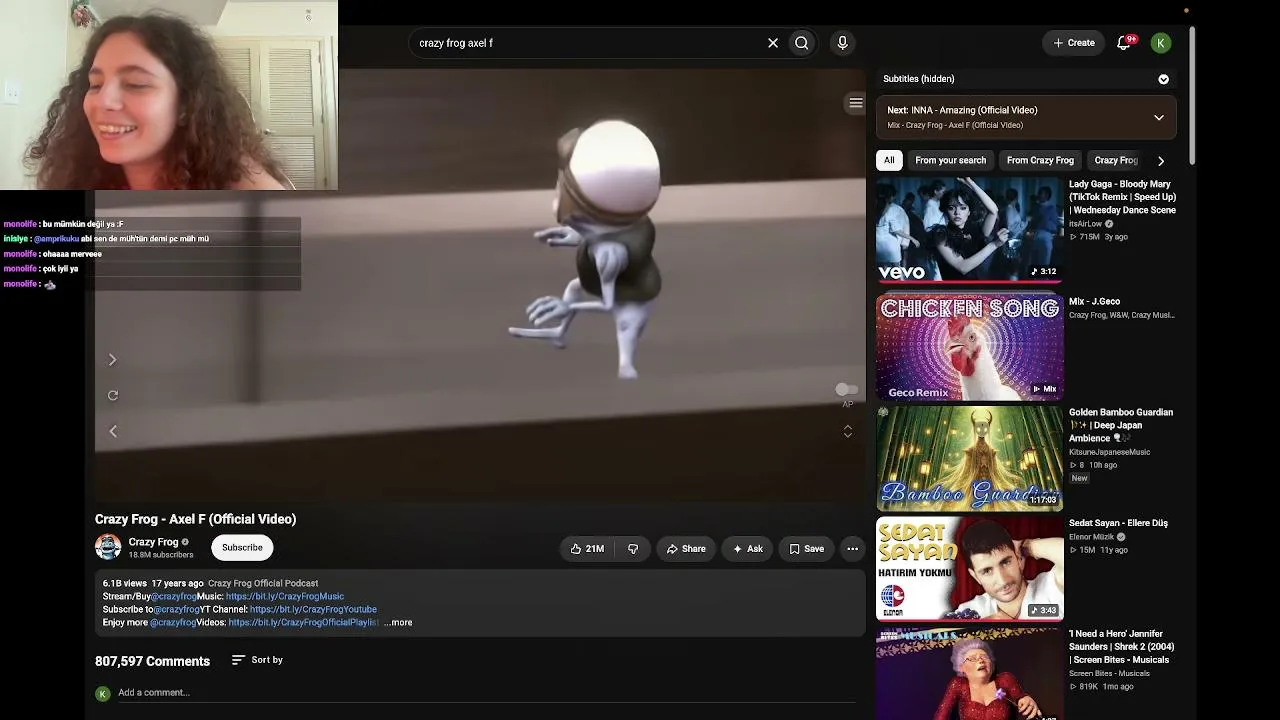Viewport: 1280px width, 720px height.
Task: Expand the Subtitles (hidden) panel chevron
Action: coord(1163,79)
